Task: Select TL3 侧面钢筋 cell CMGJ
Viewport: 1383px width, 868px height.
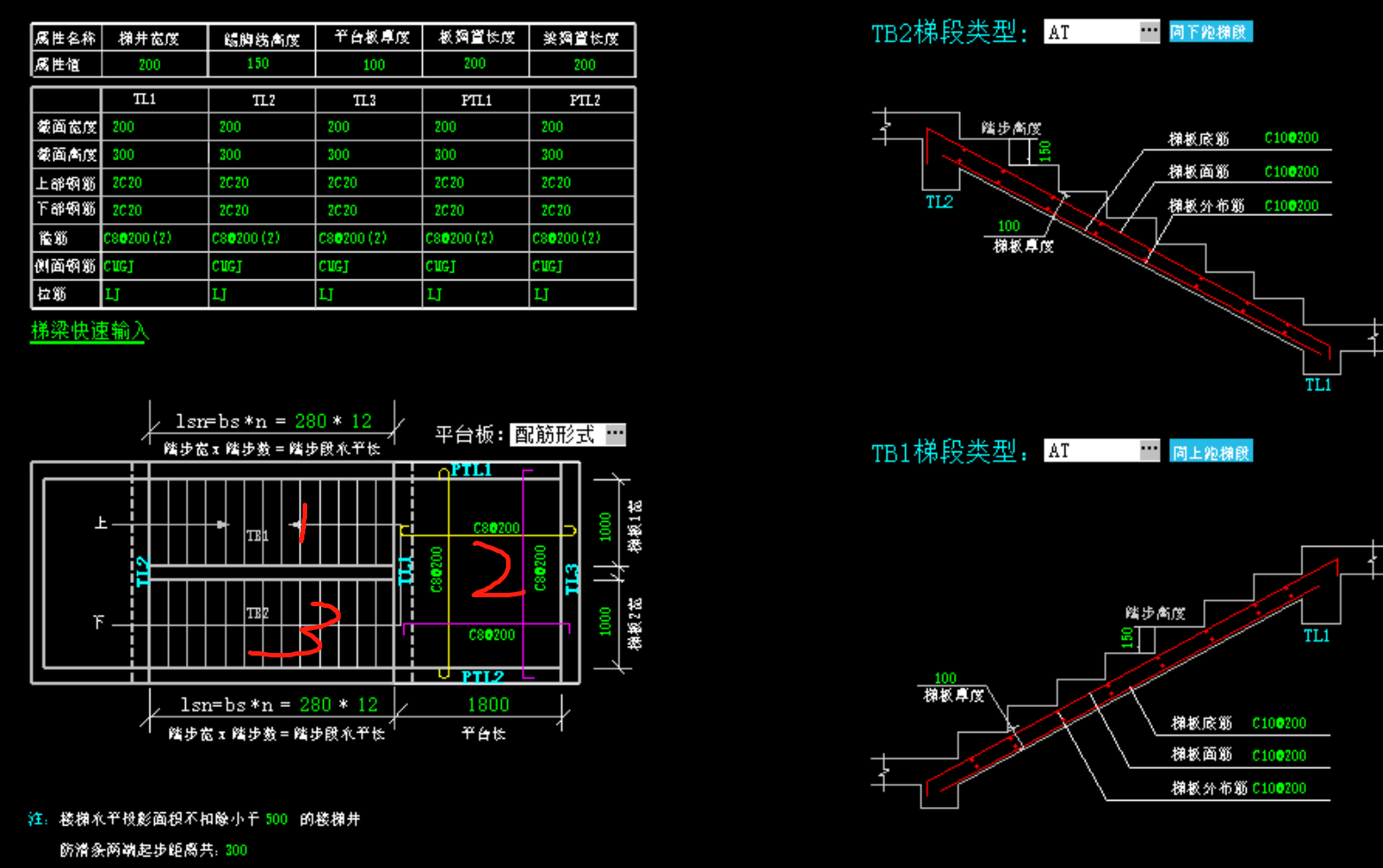Action: [334, 265]
